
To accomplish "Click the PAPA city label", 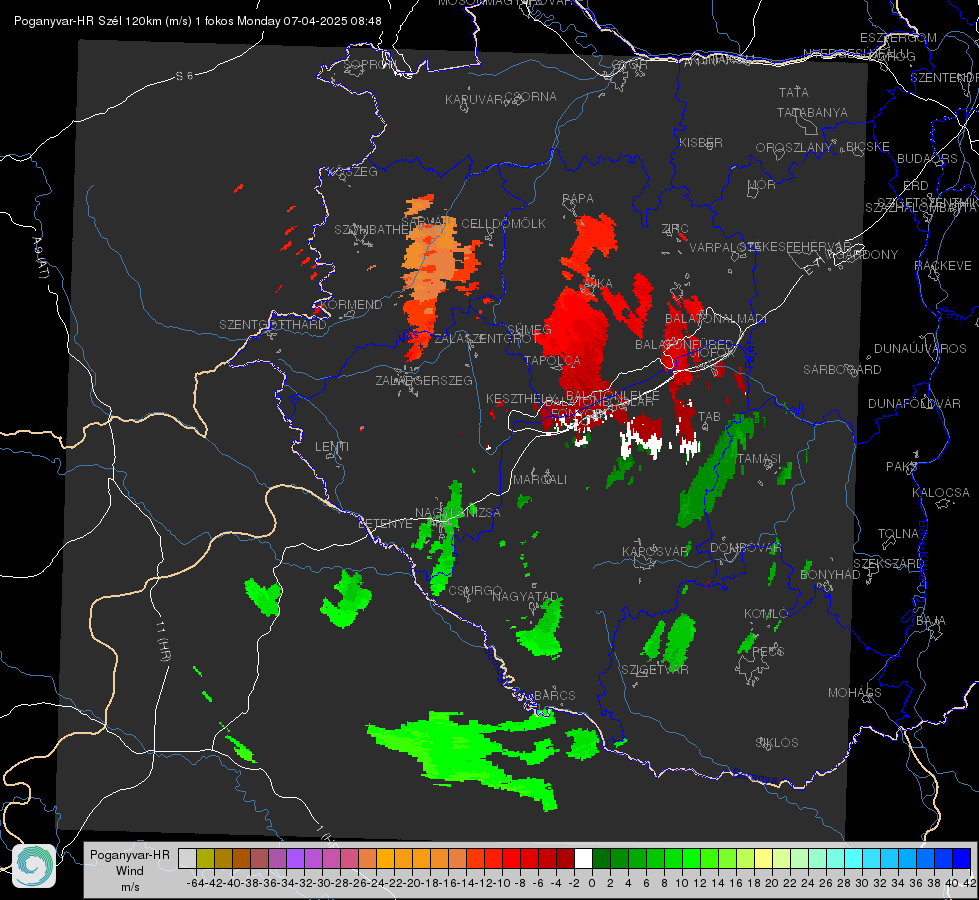I will [x=578, y=198].
